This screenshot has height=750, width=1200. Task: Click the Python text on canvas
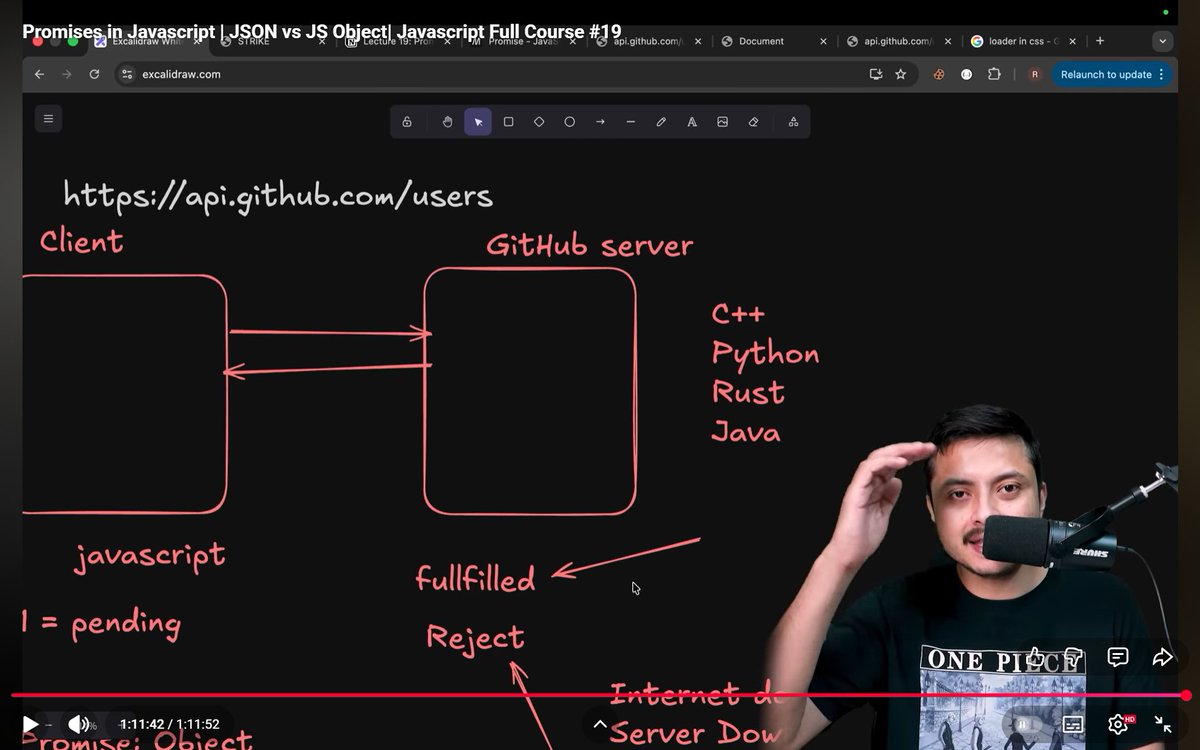coord(765,354)
